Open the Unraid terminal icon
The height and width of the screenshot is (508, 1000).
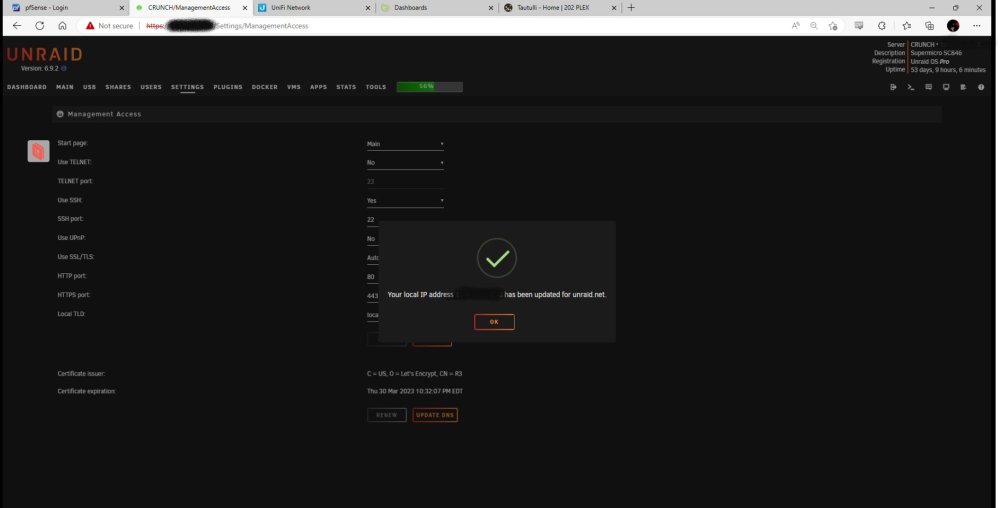911,87
